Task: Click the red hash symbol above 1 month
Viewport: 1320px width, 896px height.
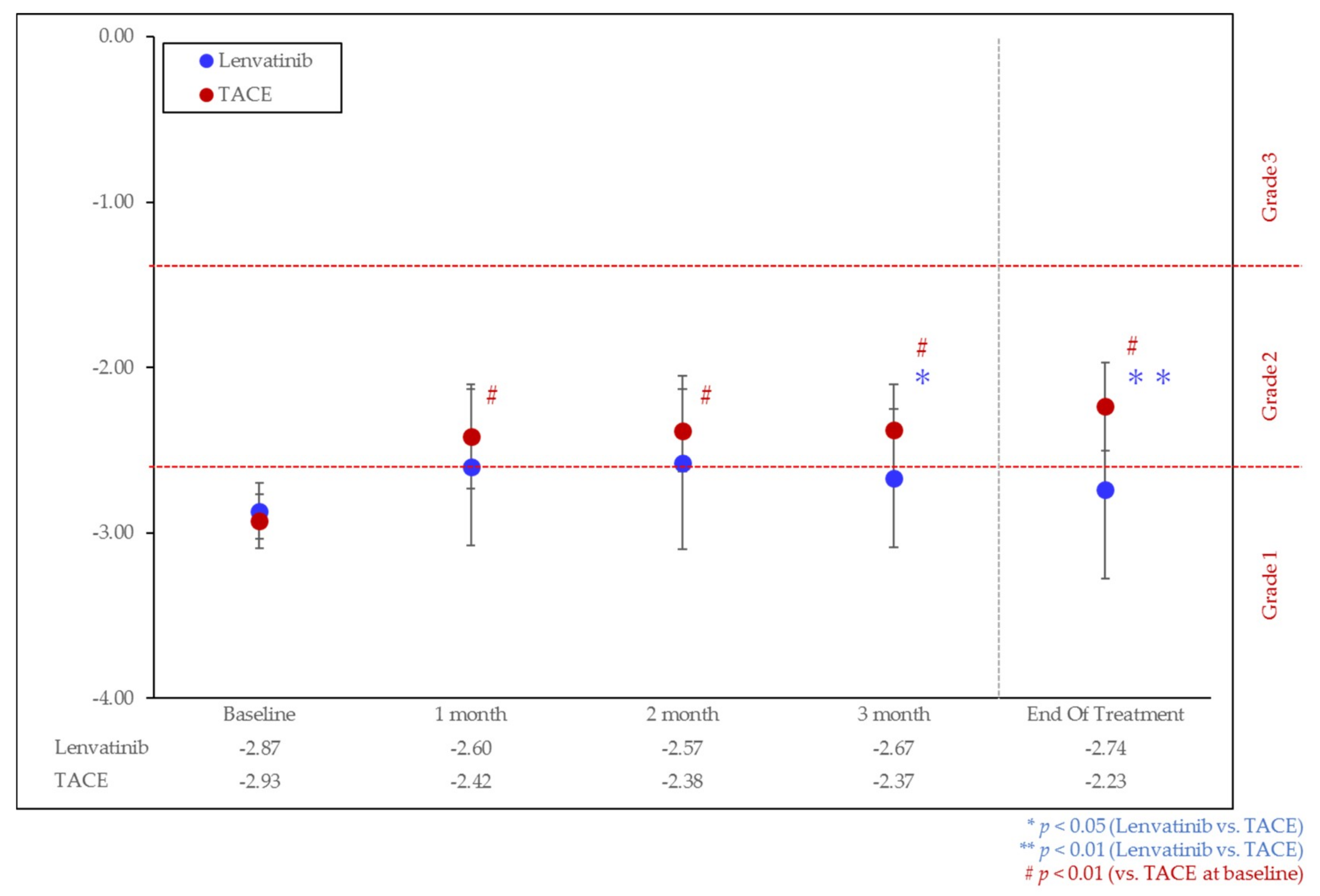Action: (492, 394)
